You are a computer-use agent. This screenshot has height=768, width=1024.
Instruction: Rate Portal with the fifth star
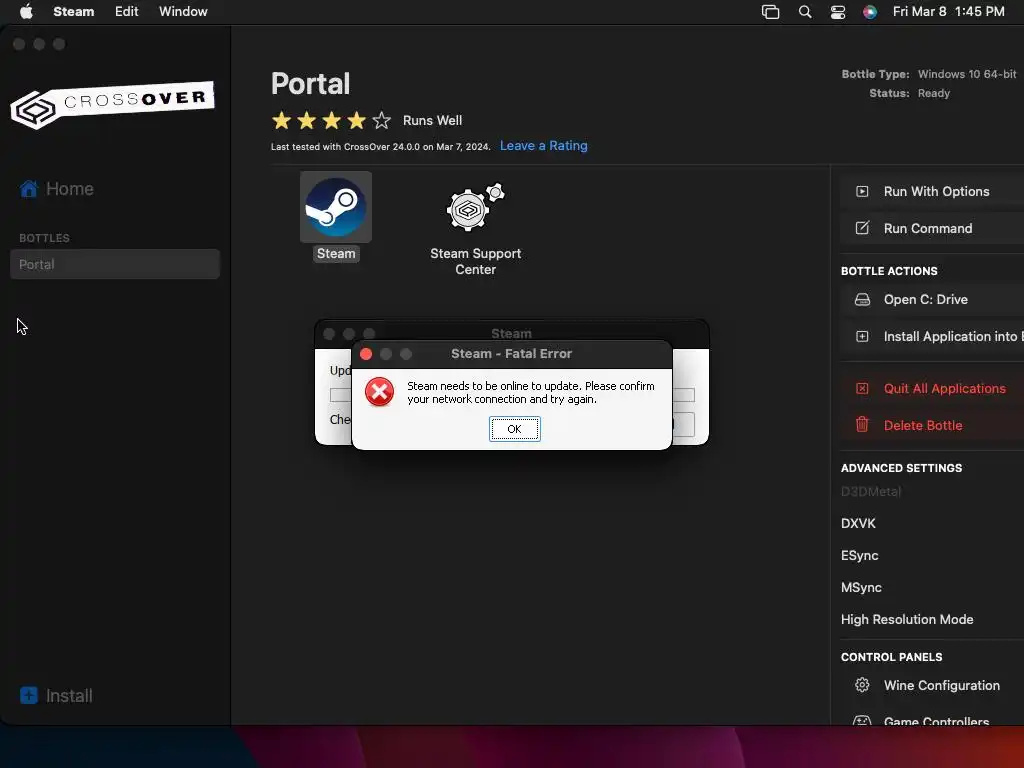[381, 120]
